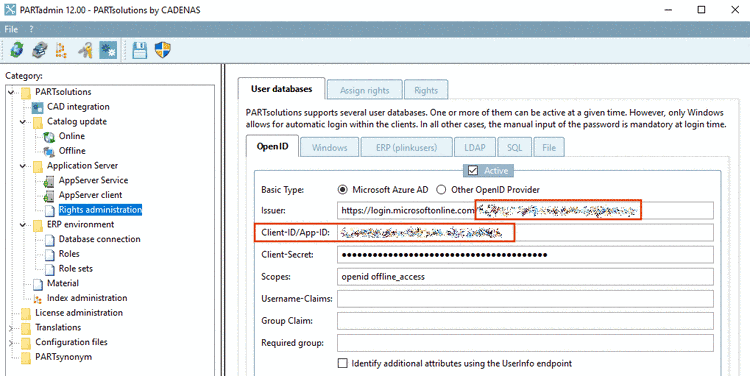Viewport: 750px width, 376px height.
Task: Click the Issuer input field
Action: pos(525,210)
